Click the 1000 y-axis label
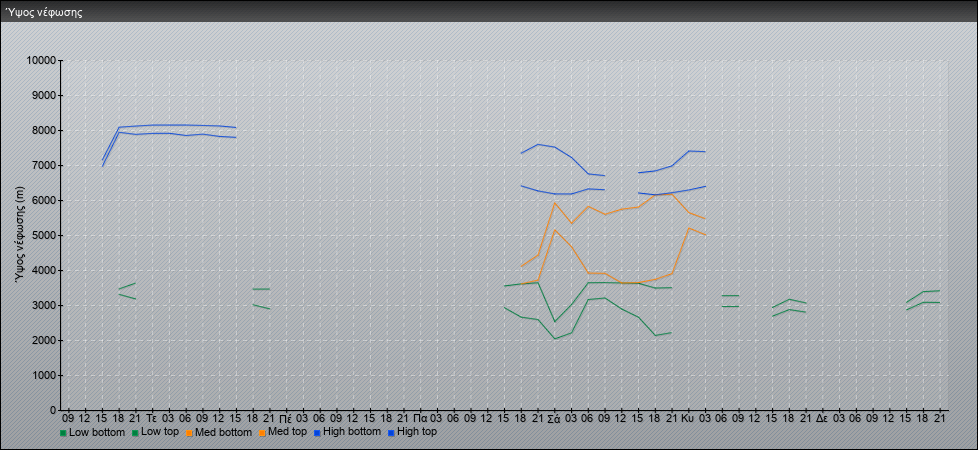Image resolution: width=978 pixels, height=450 pixels. tap(44, 376)
